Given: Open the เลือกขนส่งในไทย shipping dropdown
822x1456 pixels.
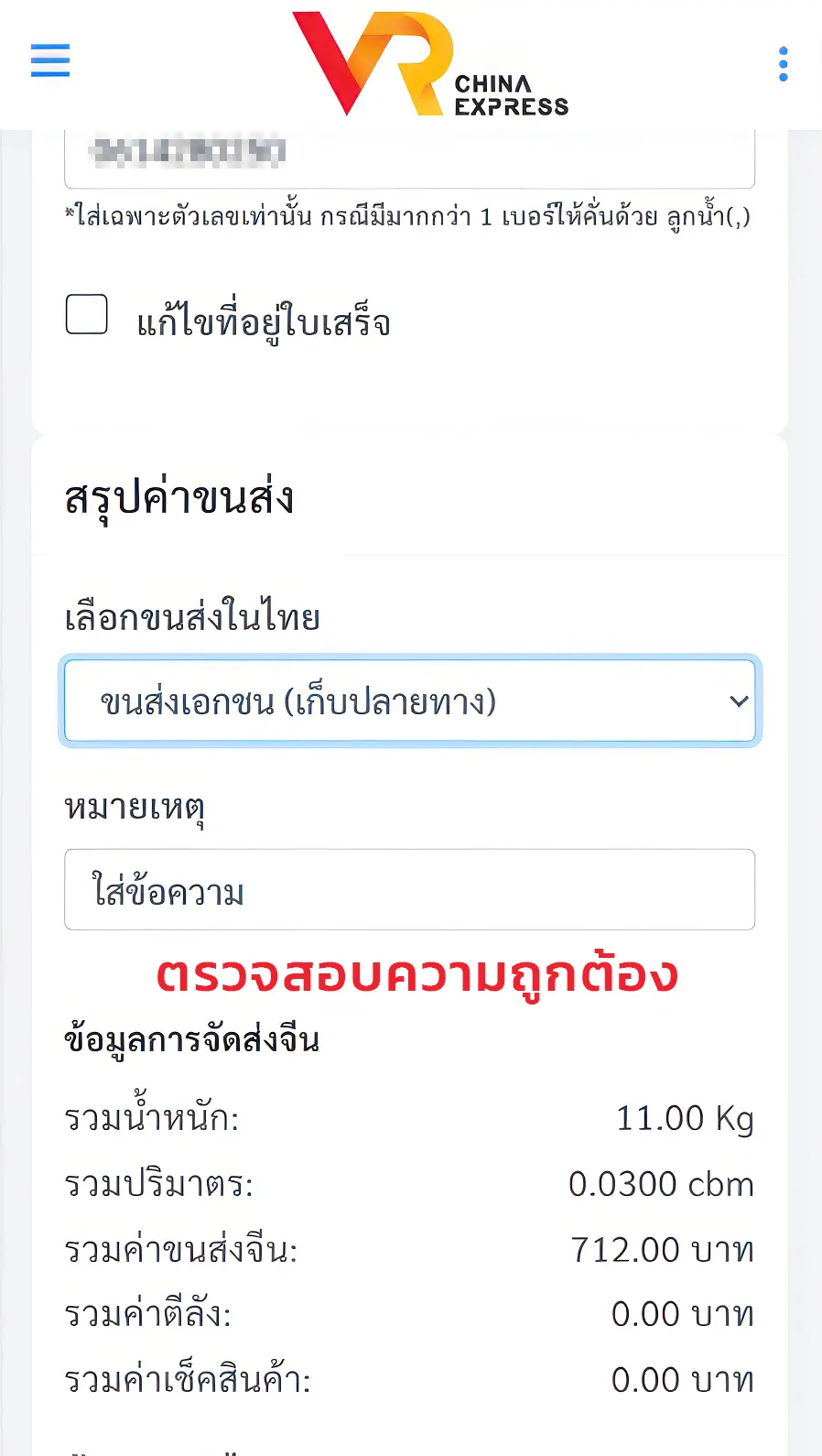Looking at the screenshot, I should pyautogui.click(x=409, y=701).
